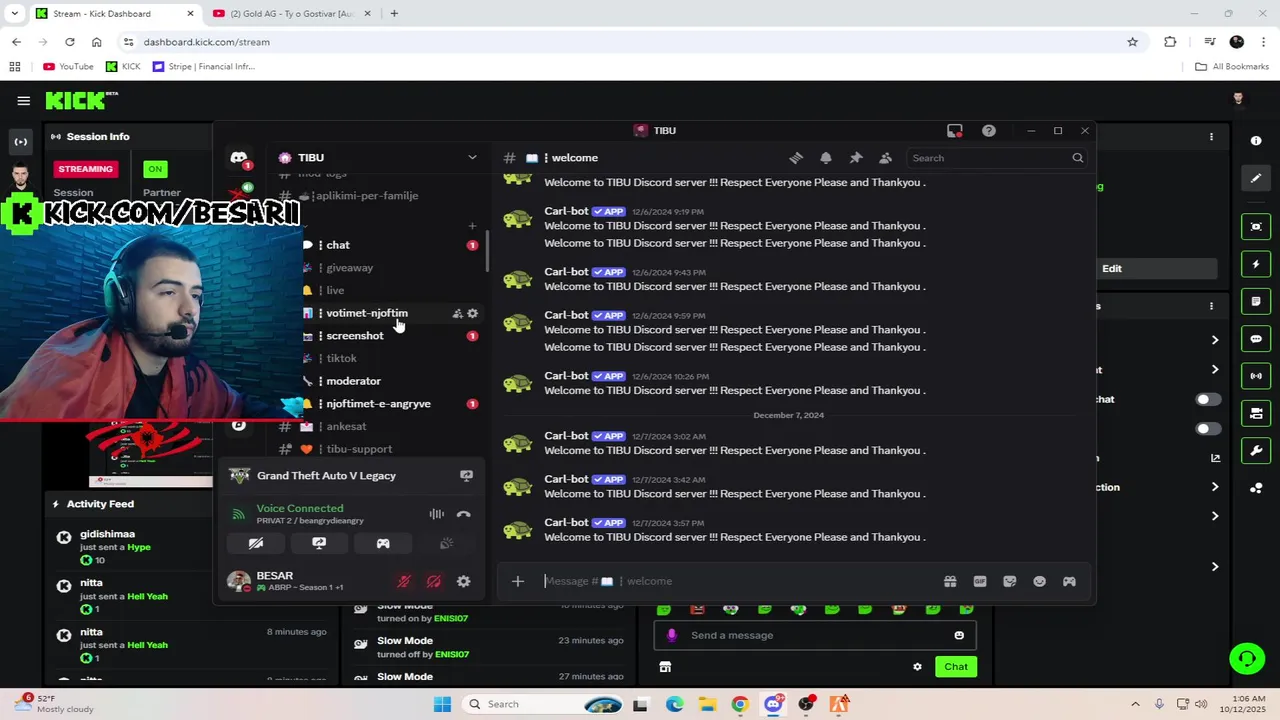
Task: Open the All Bookmarks folder
Action: tap(1232, 67)
